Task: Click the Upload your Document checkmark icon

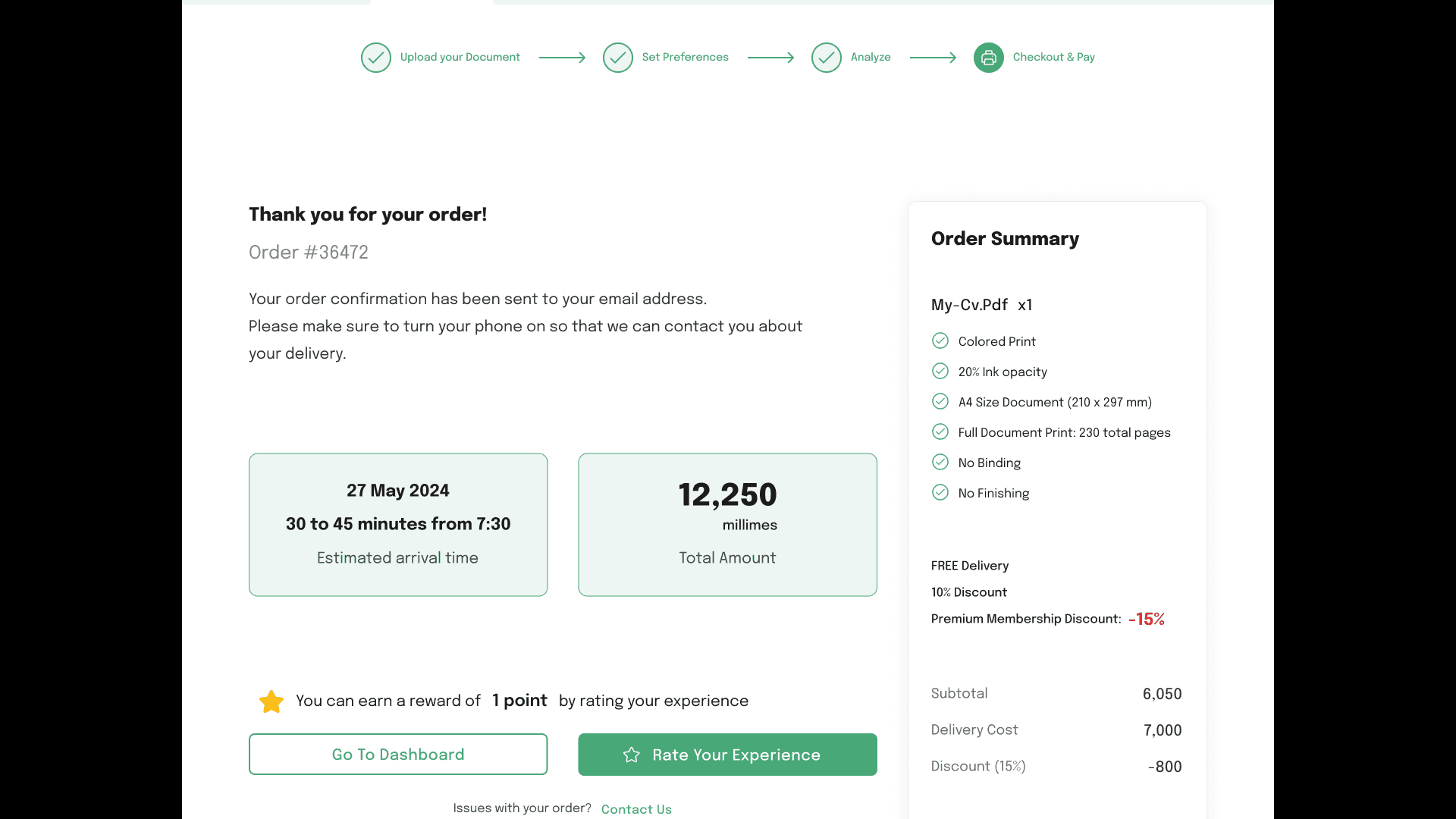Action: click(375, 58)
